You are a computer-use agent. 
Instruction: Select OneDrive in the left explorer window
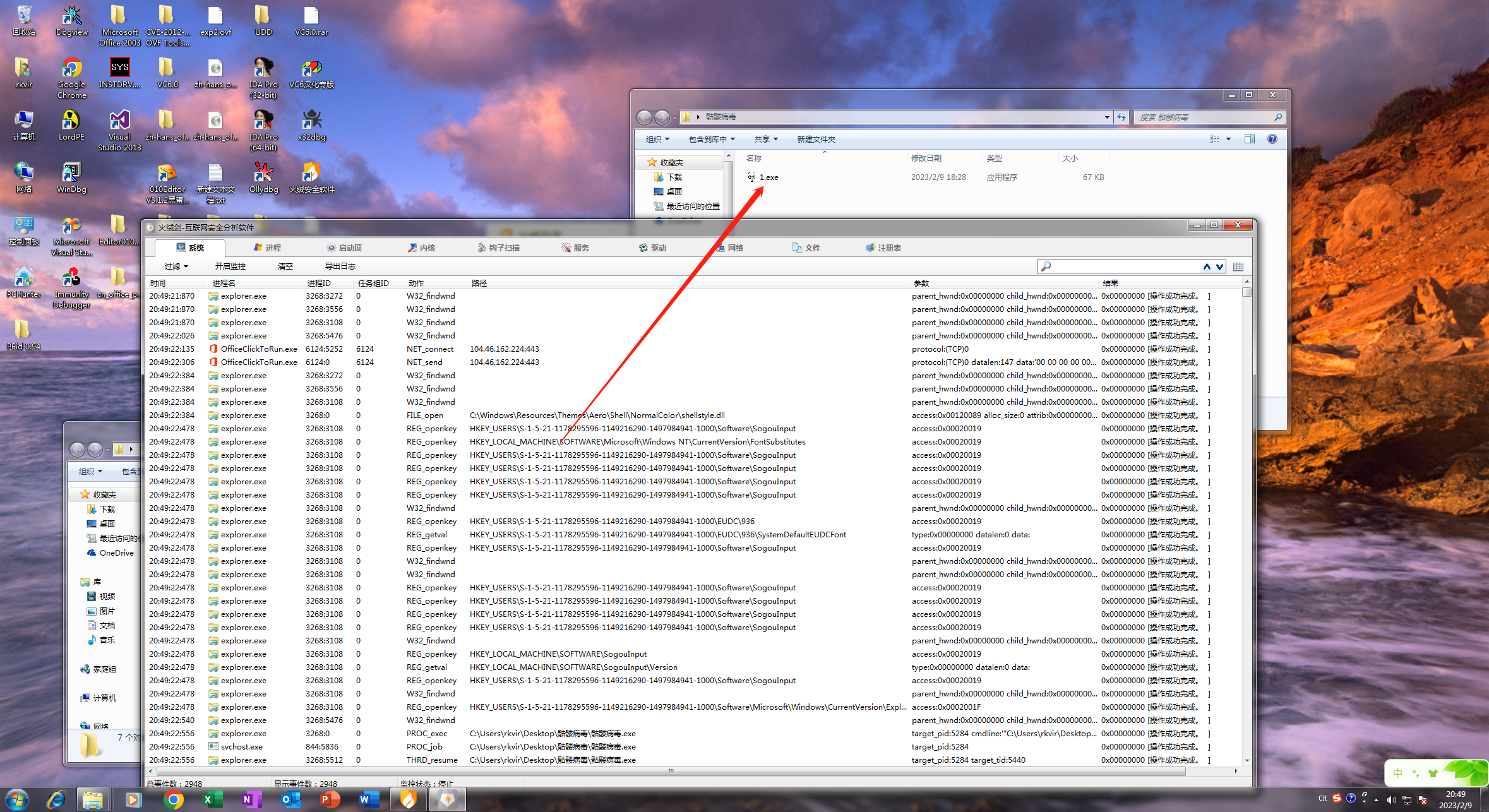pyautogui.click(x=111, y=553)
